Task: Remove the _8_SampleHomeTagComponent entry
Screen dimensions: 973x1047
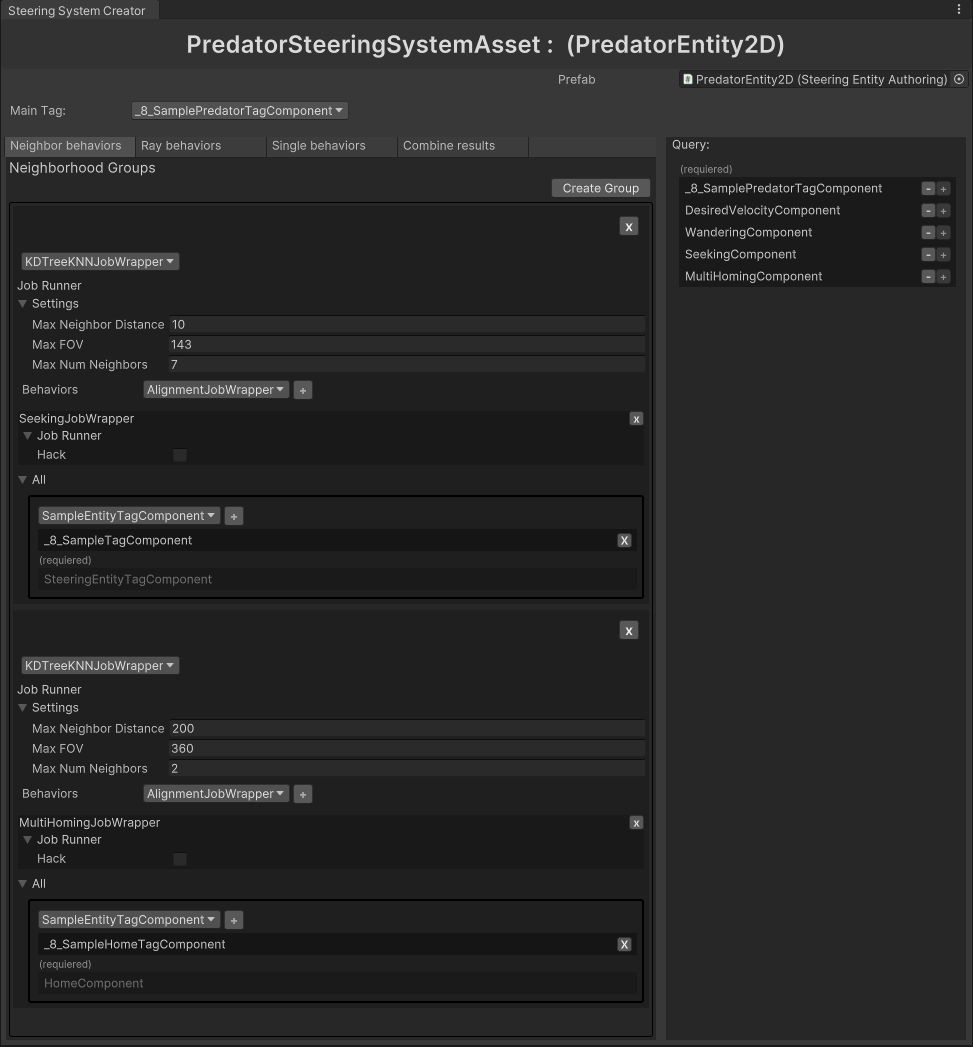Action: click(624, 944)
